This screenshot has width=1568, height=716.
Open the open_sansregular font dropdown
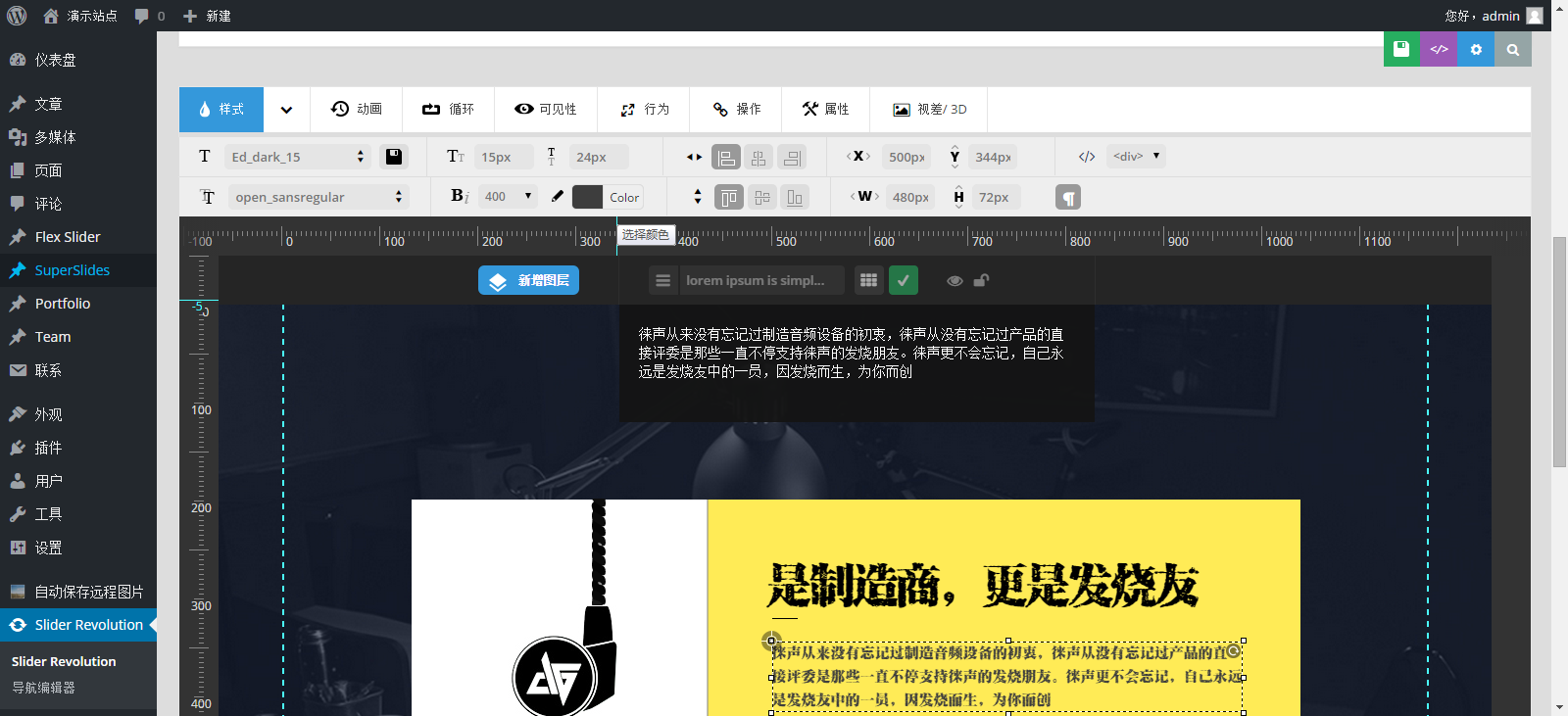[x=319, y=197]
